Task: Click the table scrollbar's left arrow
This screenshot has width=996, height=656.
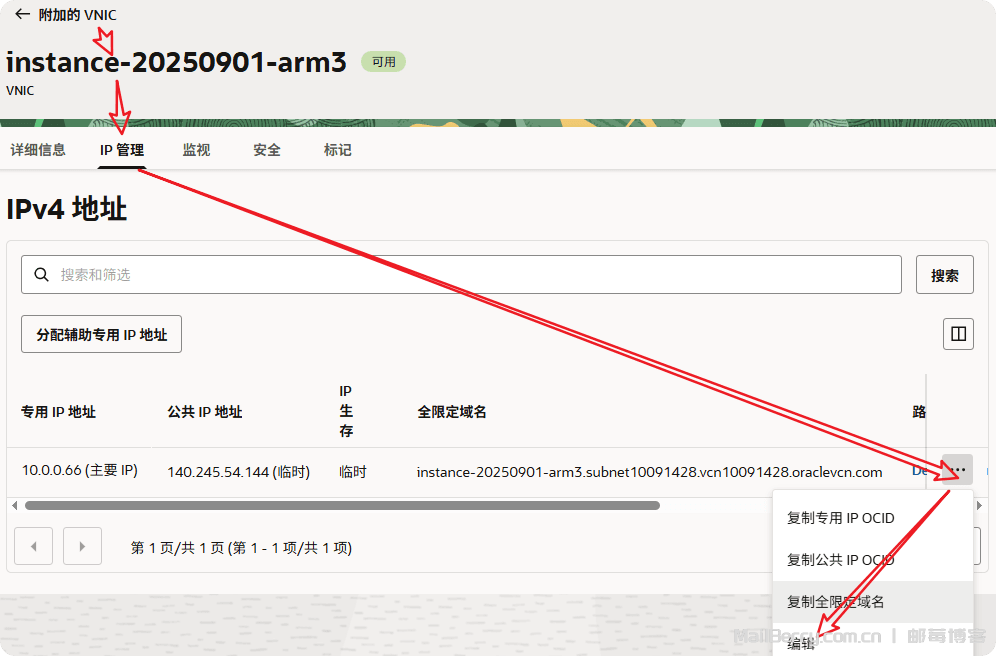Action: coord(14,506)
